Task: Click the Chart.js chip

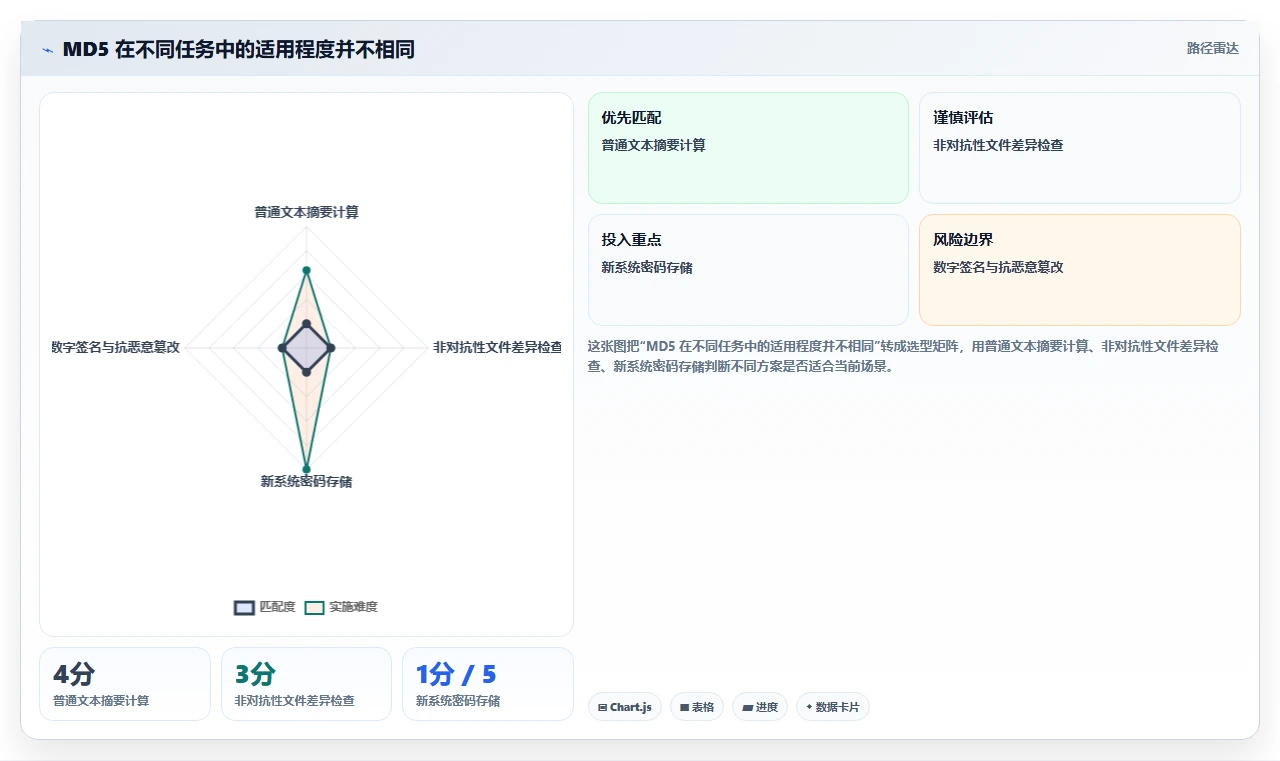Action: 625,707
